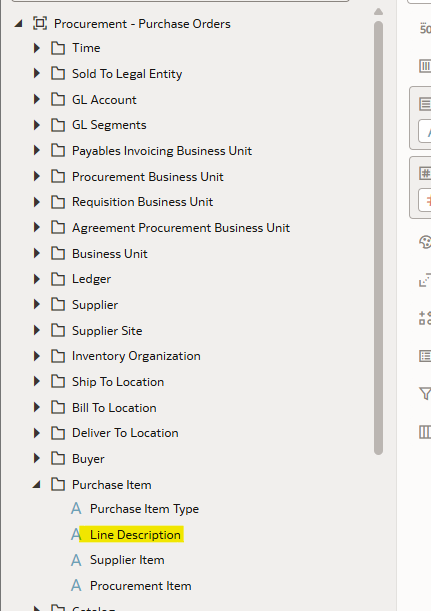The height and width of the screenshot is (611, 431).
Task: Click the vertical scrollbar thumb
Action: 378,238
